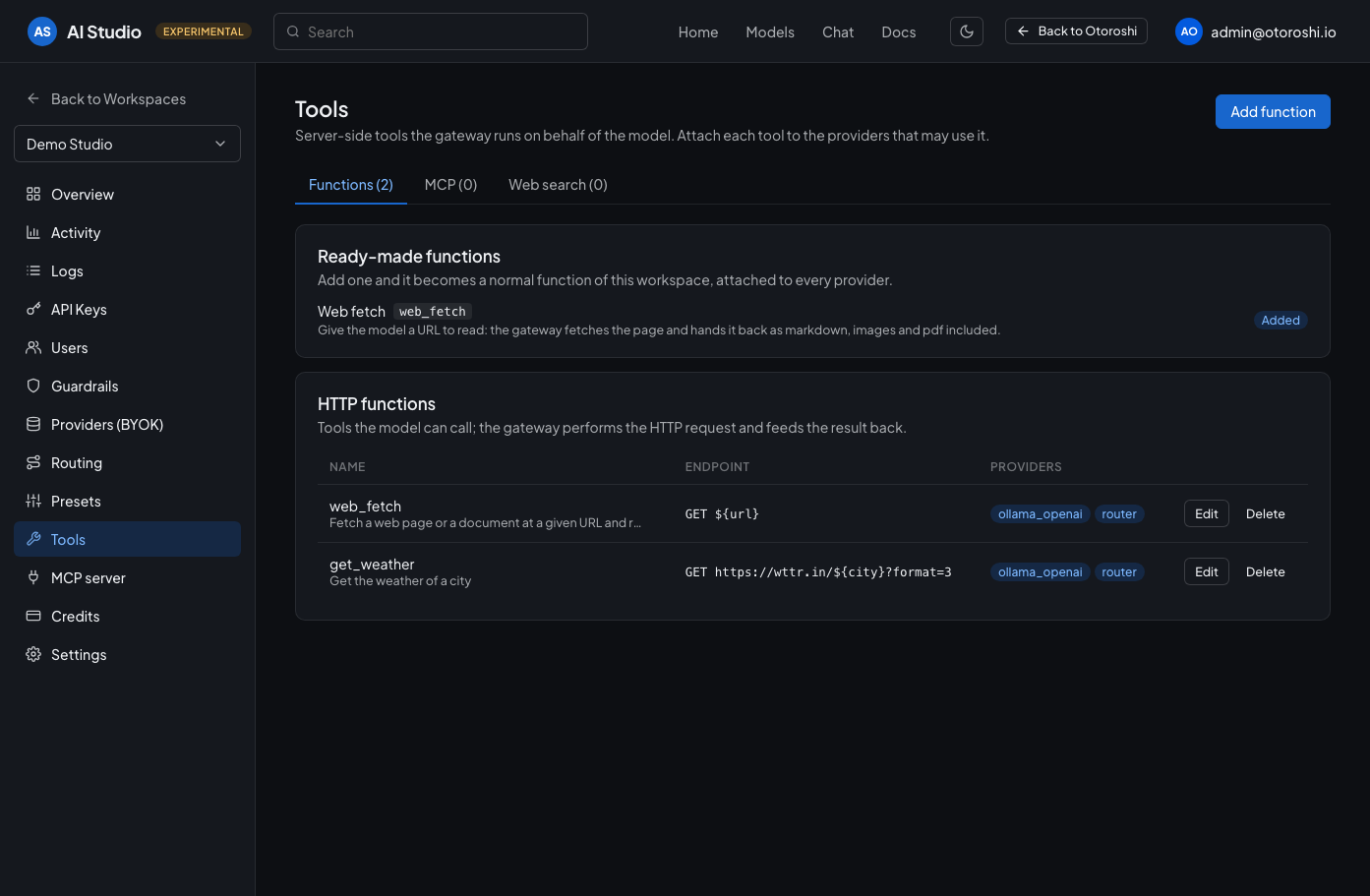
Task: Click the web_fetch function name in table
Action: coord(365,506)
